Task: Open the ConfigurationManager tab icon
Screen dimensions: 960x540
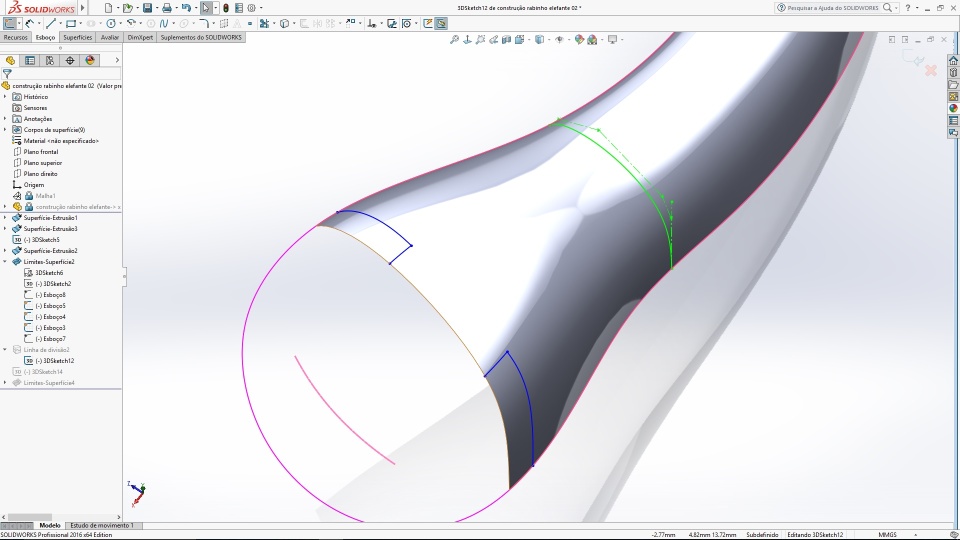Action: (x=50, y=60)
